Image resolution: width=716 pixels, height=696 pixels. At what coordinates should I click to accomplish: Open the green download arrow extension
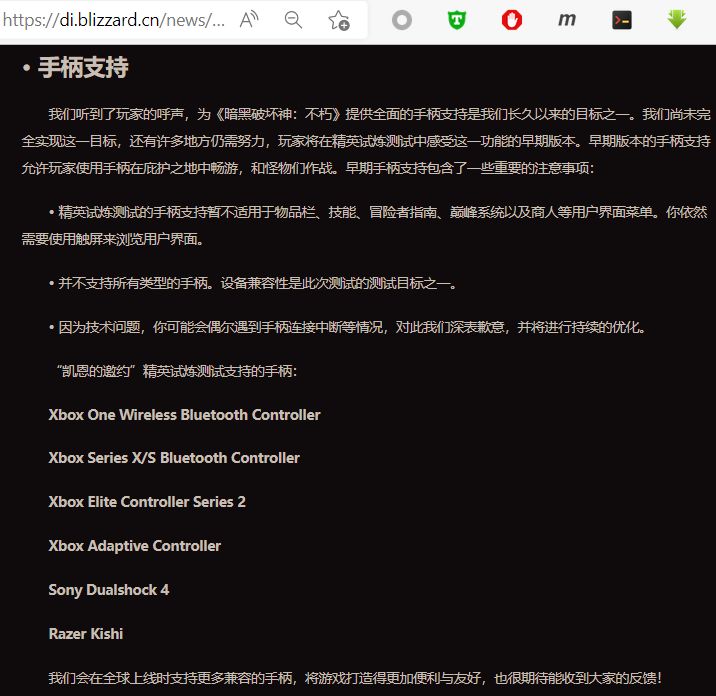(x=677, y=20)
